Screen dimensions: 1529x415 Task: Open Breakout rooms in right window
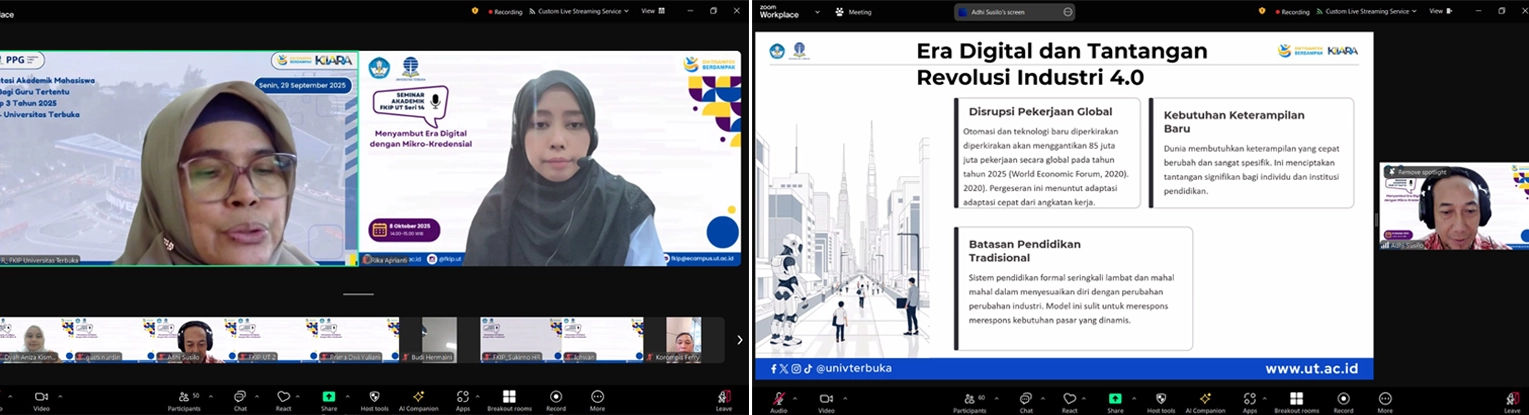click(x=1296, y=399)
